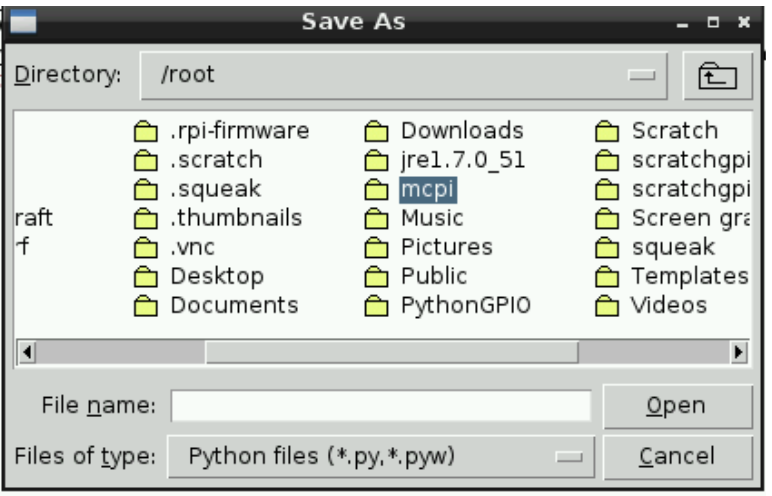
Task: Close the Save As dialog
Action: [x=744, y=22]
